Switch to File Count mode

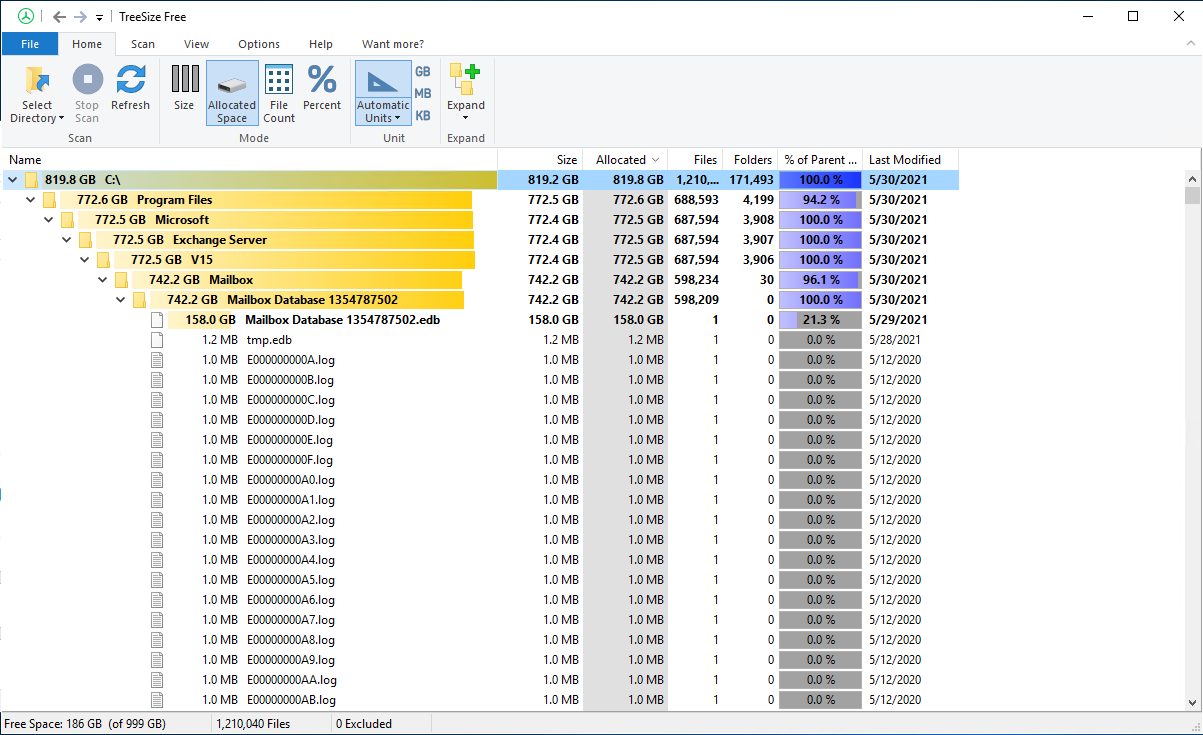click(x=279, y=94)
